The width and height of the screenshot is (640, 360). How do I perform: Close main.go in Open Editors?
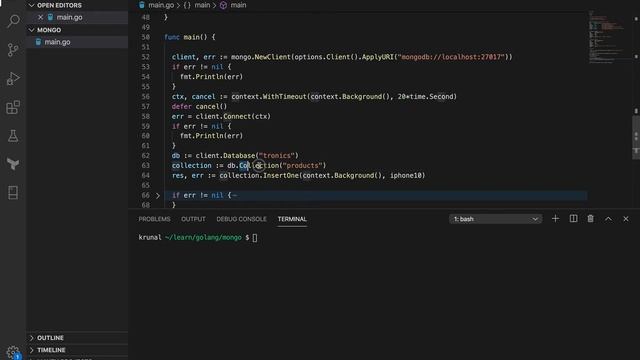tap(40, 17)
